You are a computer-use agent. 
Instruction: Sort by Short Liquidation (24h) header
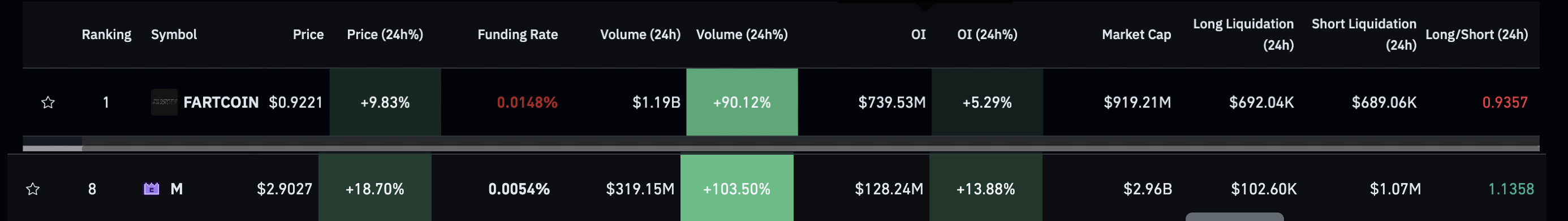pyautogui.click(x=1364, y=34)
